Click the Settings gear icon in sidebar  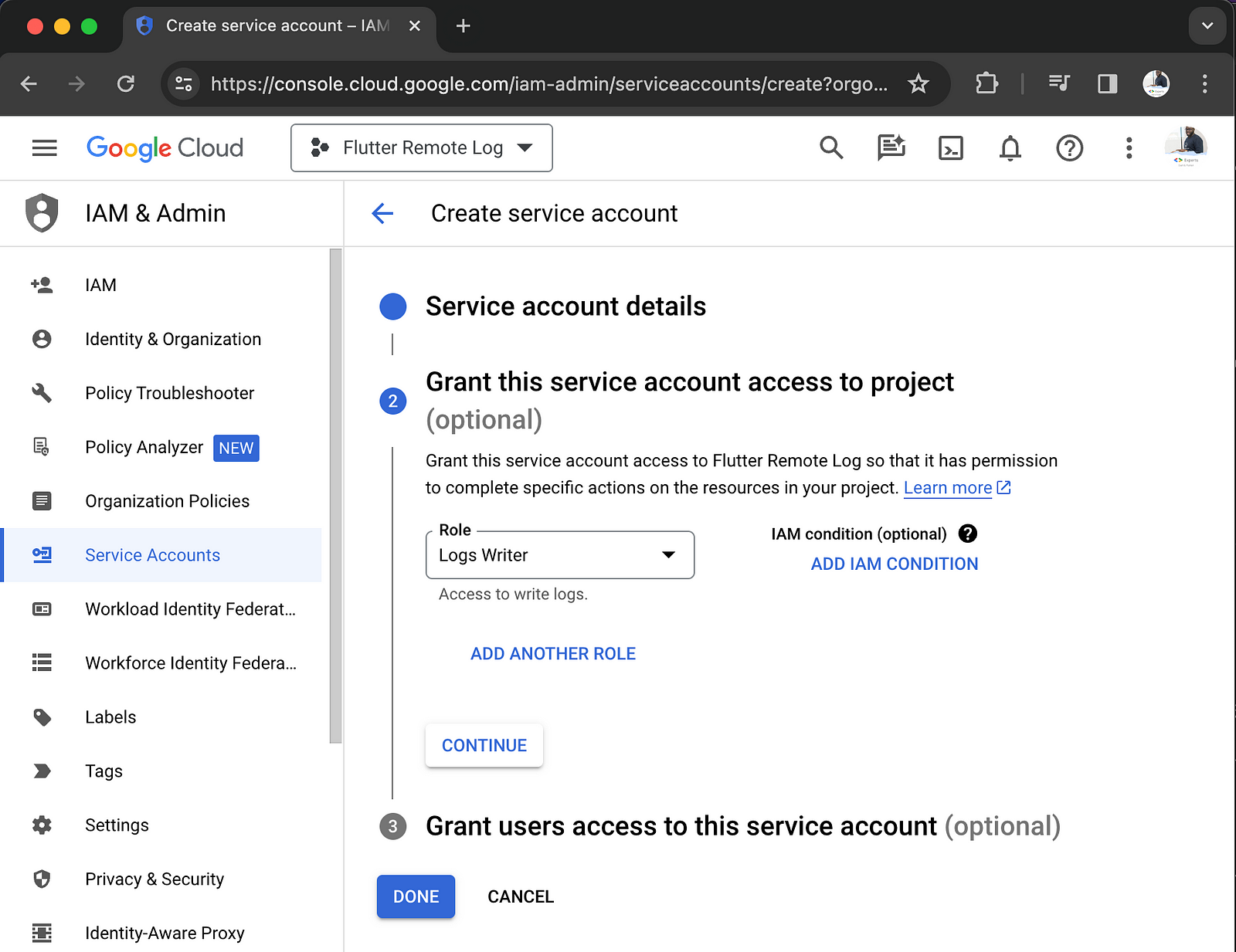[42, 825]
